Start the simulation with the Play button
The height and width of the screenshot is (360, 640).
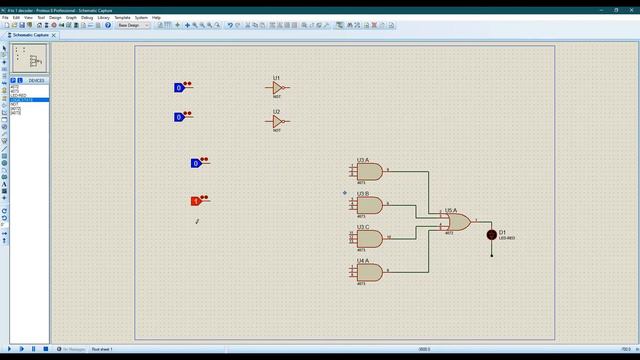point(9,349)
